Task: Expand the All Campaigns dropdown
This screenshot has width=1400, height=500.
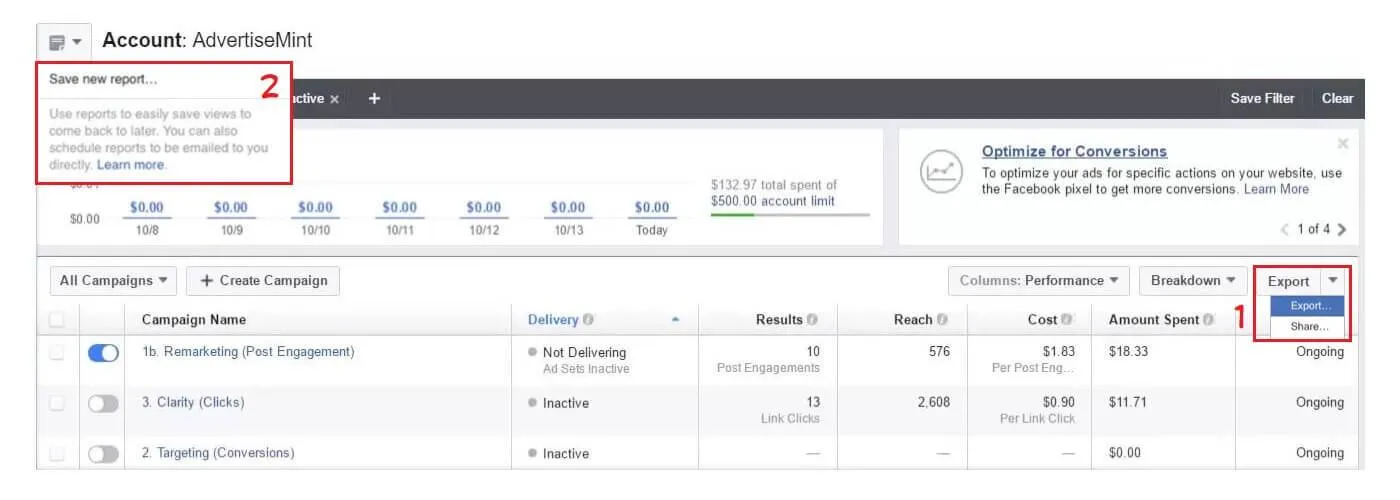Action: (x=113, y=281)
